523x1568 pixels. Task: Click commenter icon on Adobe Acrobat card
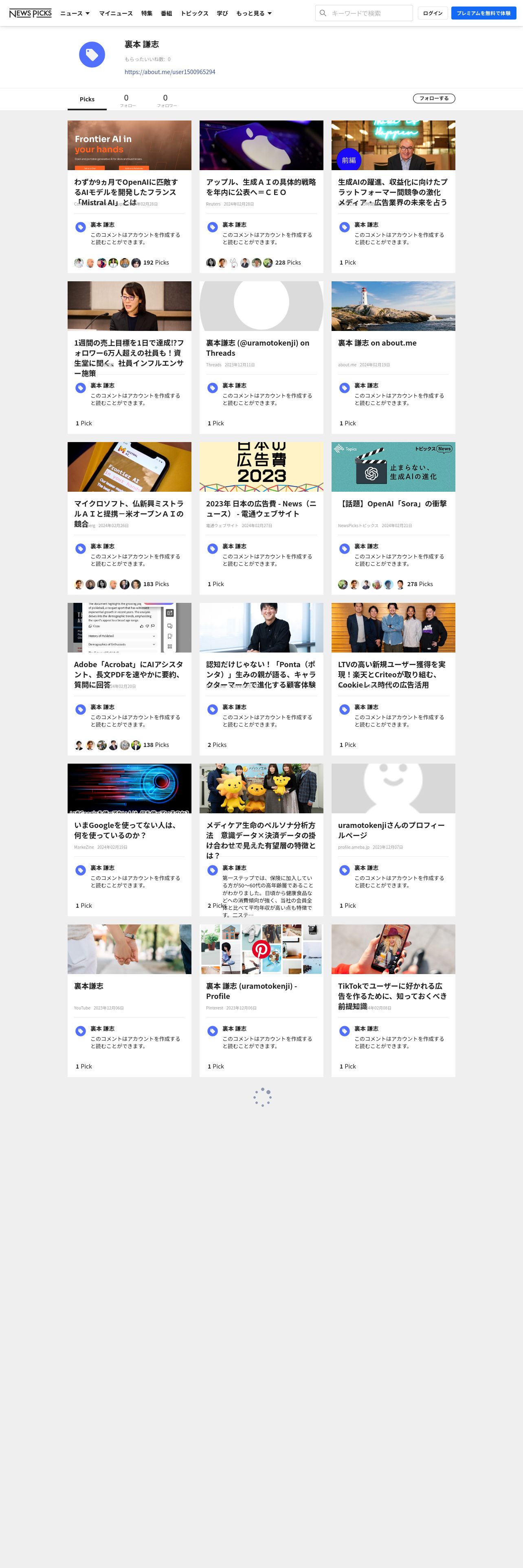click(x=80, y=709)
